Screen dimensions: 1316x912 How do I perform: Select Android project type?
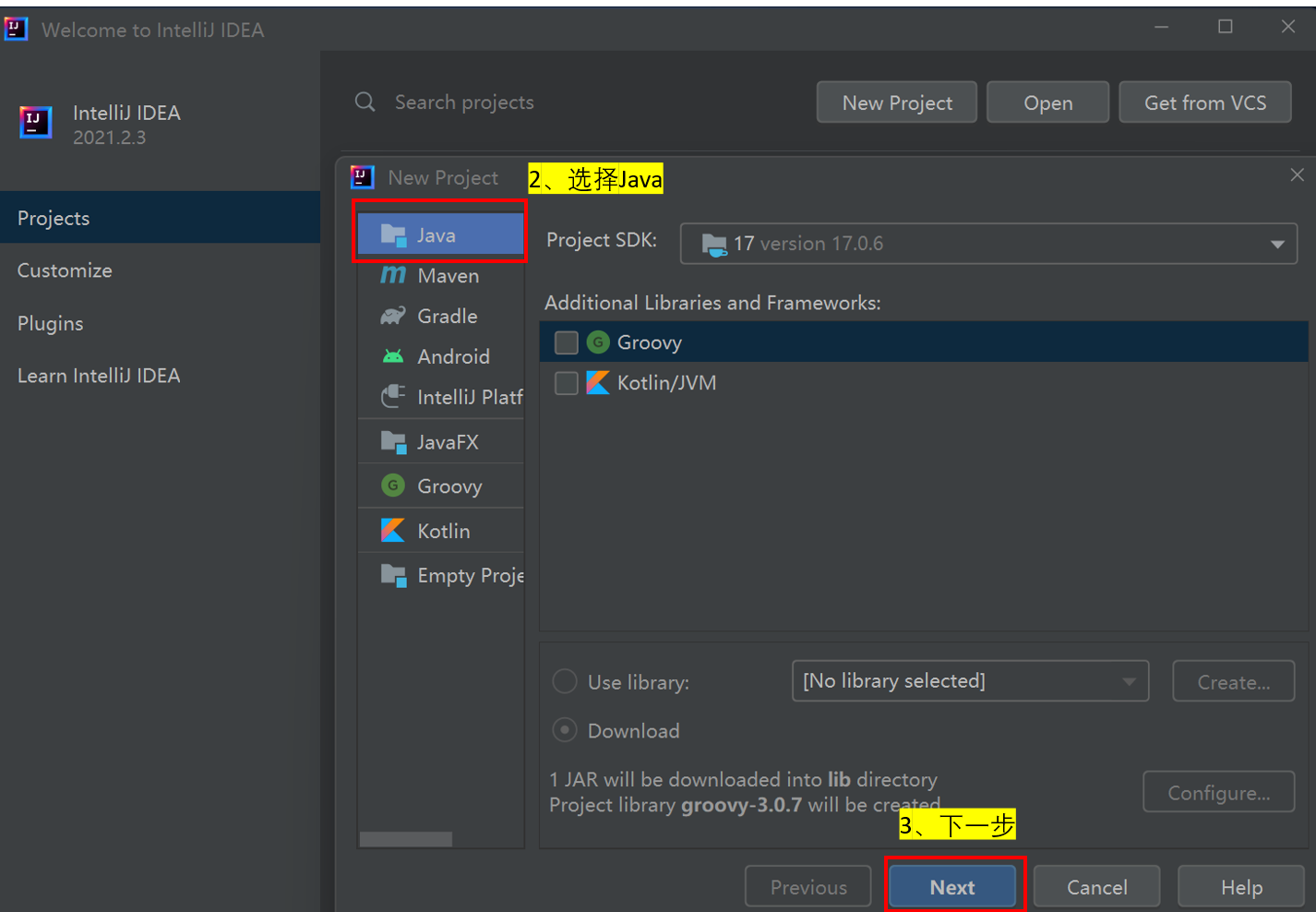pos(441,356)
